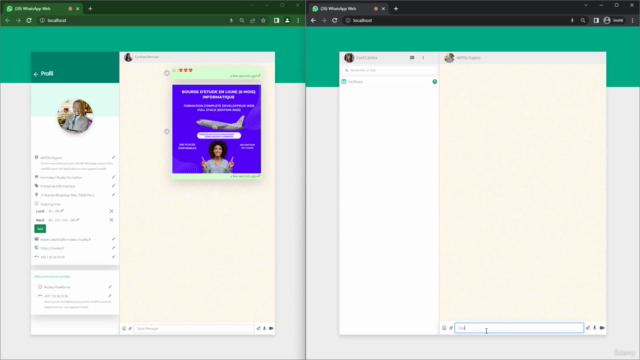640x360 pixels.
Task: Edit Mardi opening hours pencil
Action: 78,220
